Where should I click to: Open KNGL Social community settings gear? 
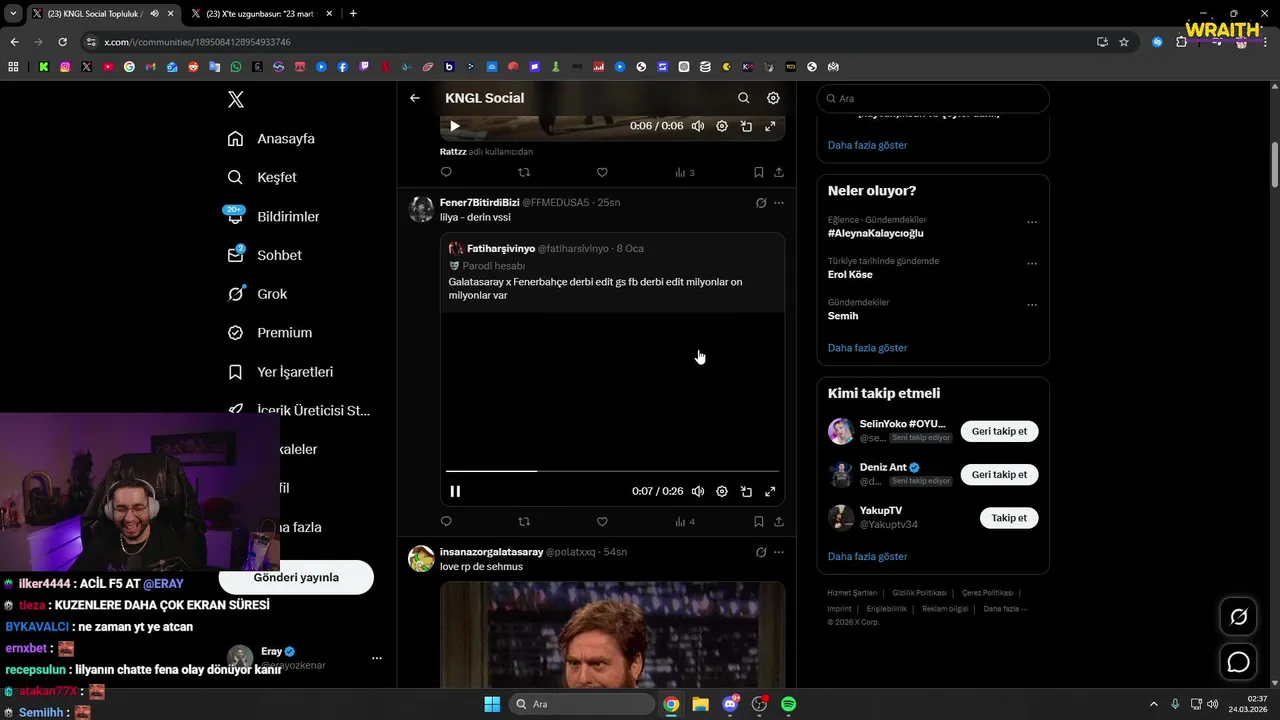773,98
